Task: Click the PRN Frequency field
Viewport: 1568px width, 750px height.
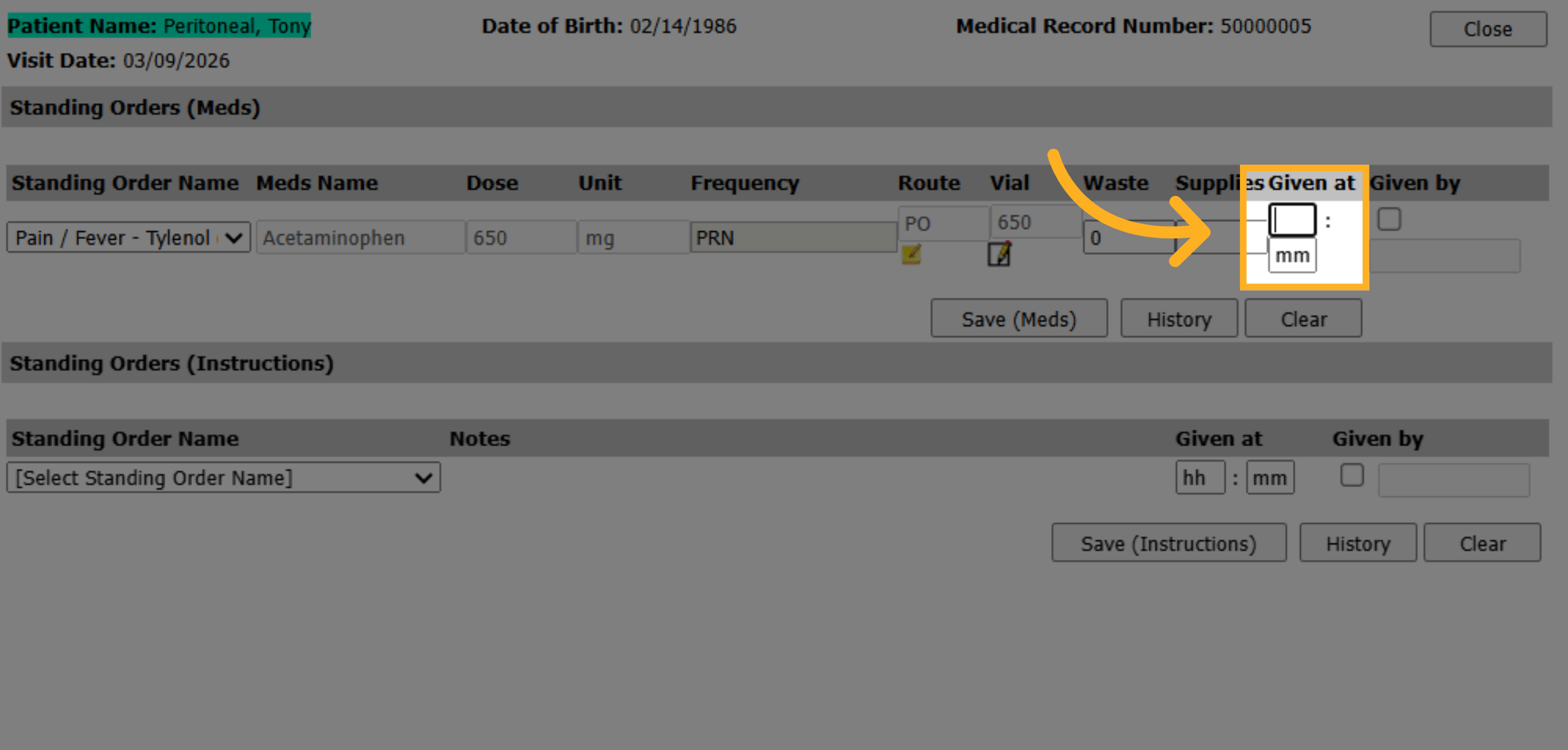Action: coord(793,237)
